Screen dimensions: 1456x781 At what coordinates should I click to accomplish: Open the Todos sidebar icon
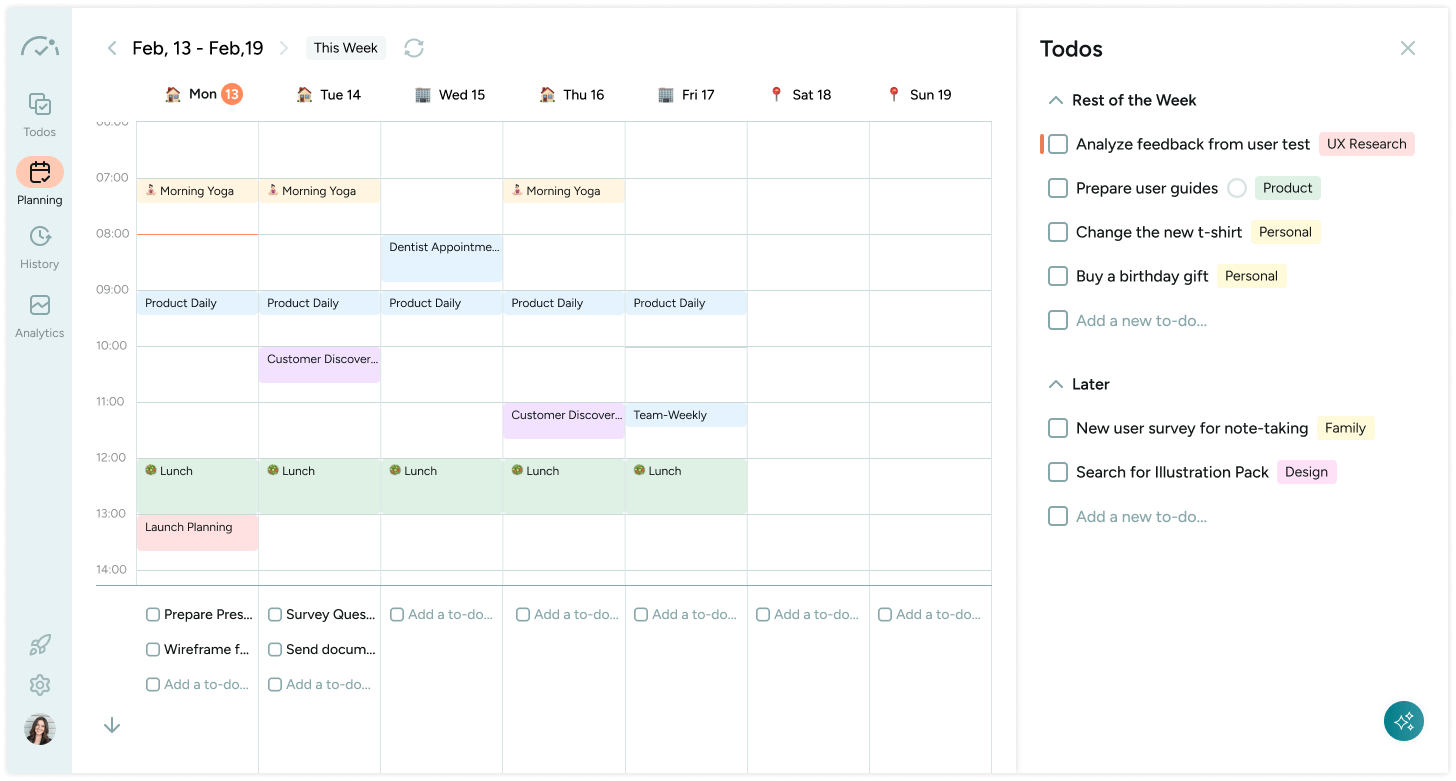[40, 104]
